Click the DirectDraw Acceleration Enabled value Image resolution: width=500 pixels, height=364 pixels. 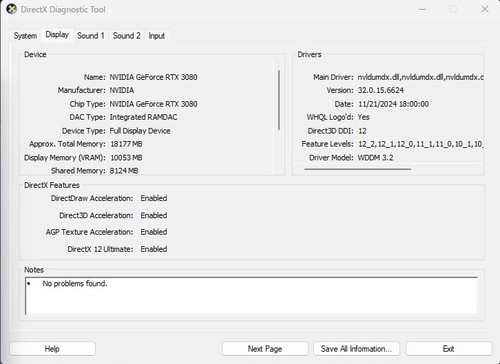pyautogui.click(x=154, y=198)
